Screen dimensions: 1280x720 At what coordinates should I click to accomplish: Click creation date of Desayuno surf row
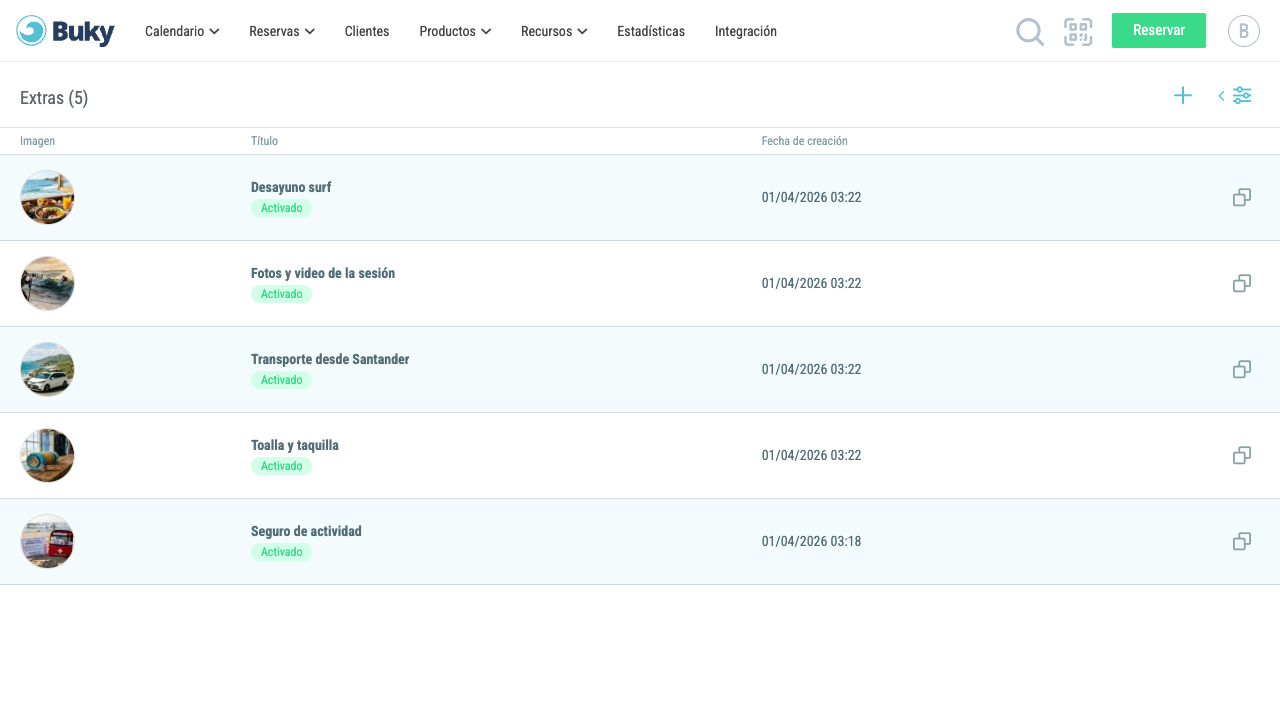pos(811,197)
